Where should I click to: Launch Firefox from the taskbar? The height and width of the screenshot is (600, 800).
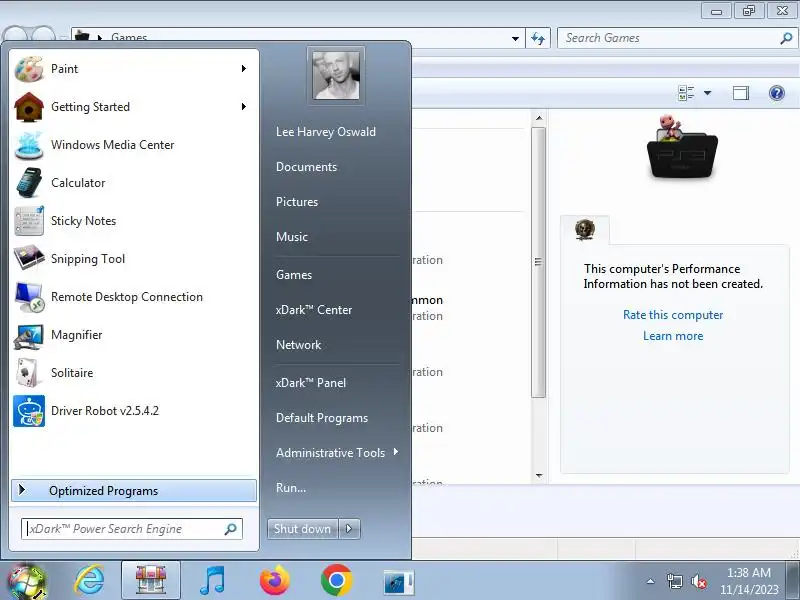pos(274,581)
